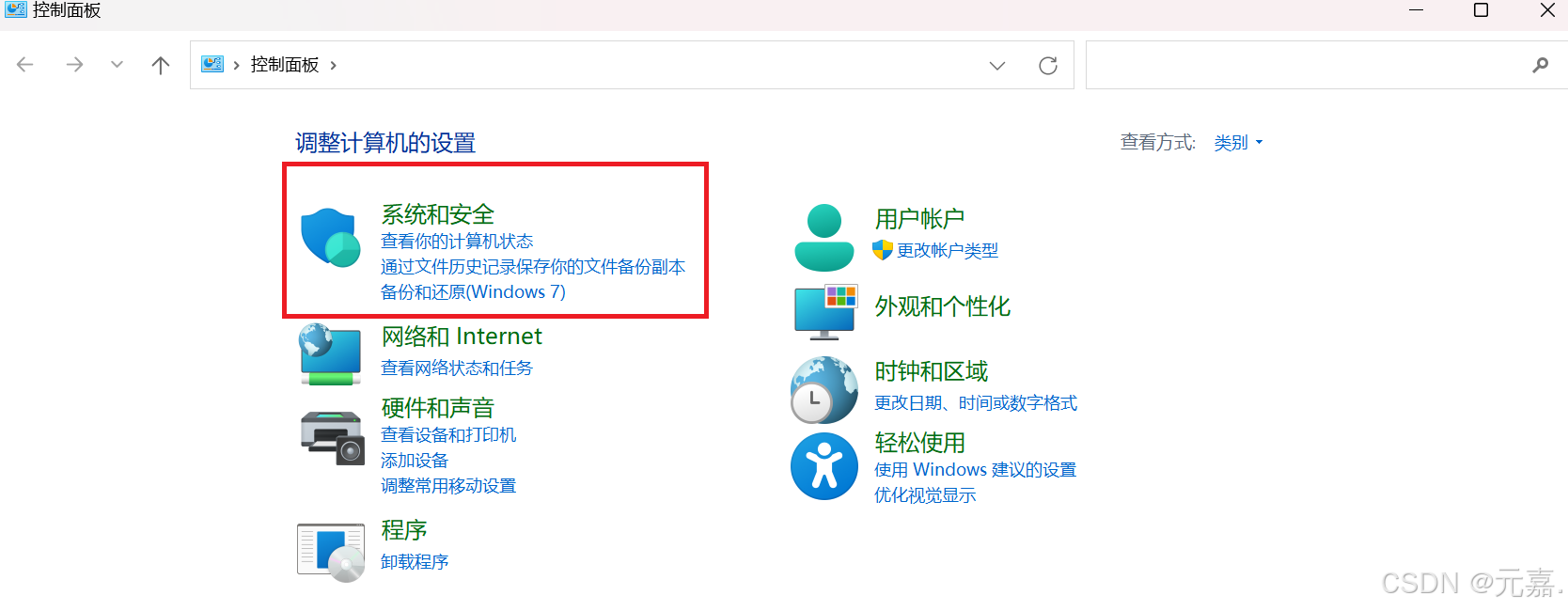Screen dimensions: 1568x611
Task: Minimize the Control Panel window
Action: (1416, 10)
